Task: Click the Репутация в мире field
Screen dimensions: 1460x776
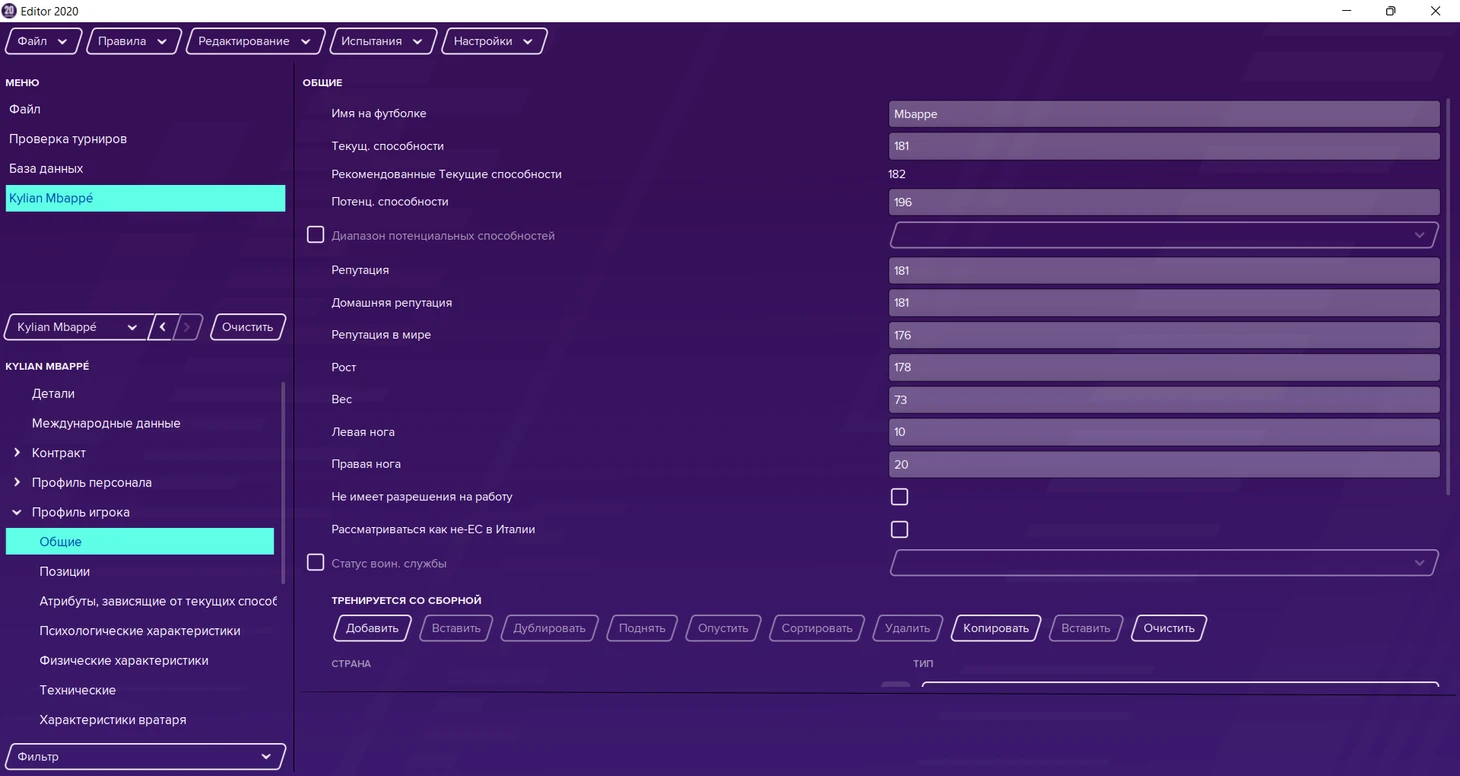Action: 1164,335
